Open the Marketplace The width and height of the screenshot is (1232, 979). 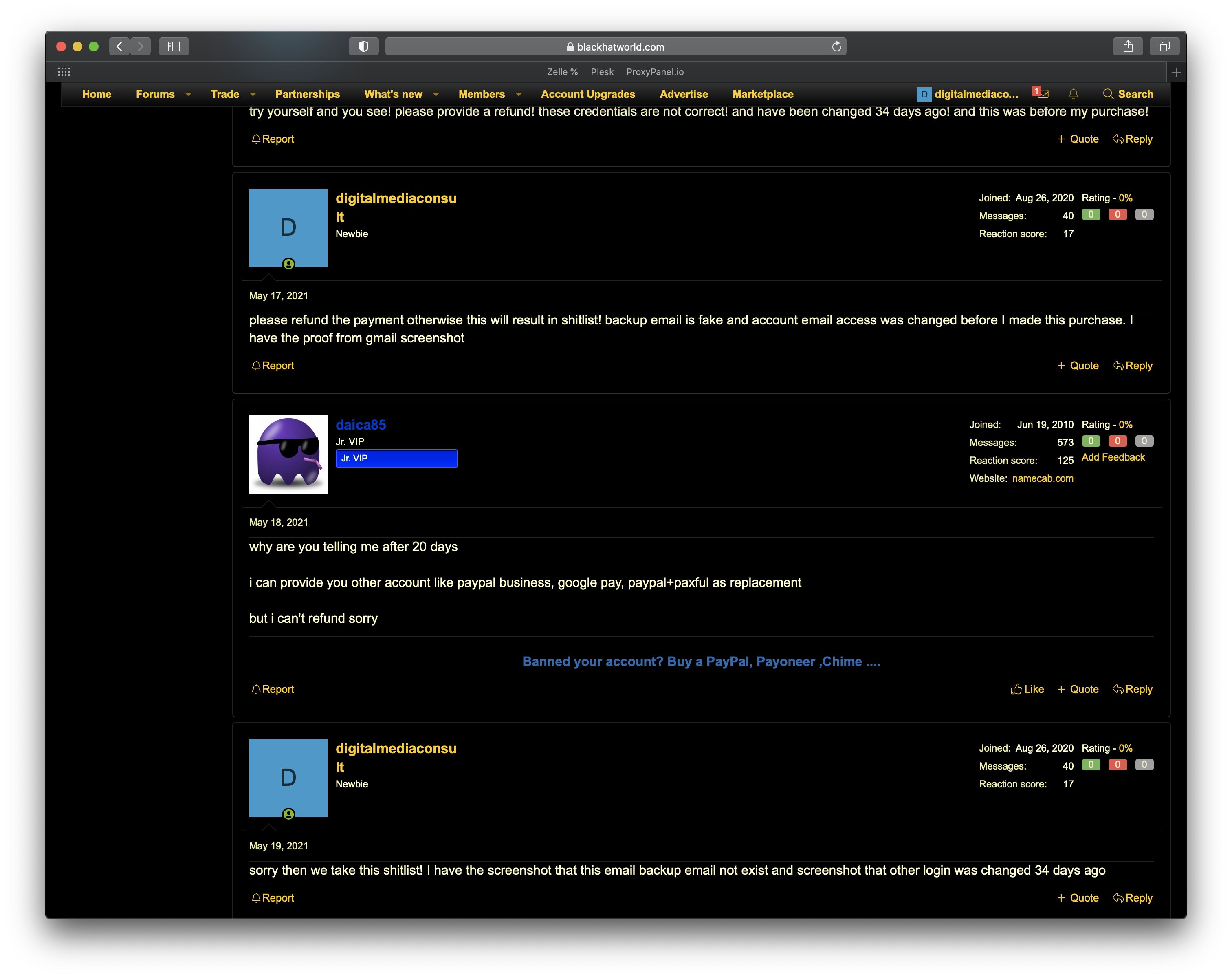(x=763, y=94)
